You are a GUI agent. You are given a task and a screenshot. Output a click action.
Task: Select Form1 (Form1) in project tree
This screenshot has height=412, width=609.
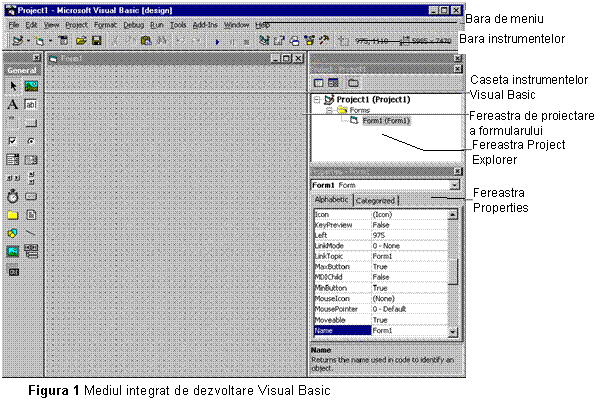click(386, 121)
